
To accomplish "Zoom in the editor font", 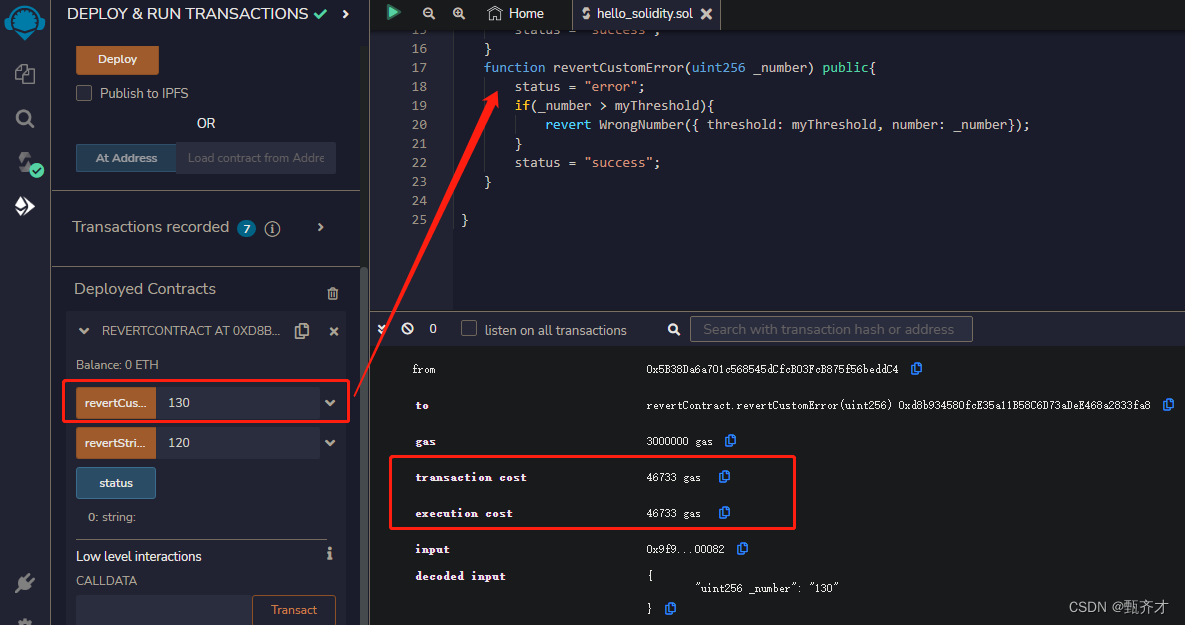I will click(459, 13).
